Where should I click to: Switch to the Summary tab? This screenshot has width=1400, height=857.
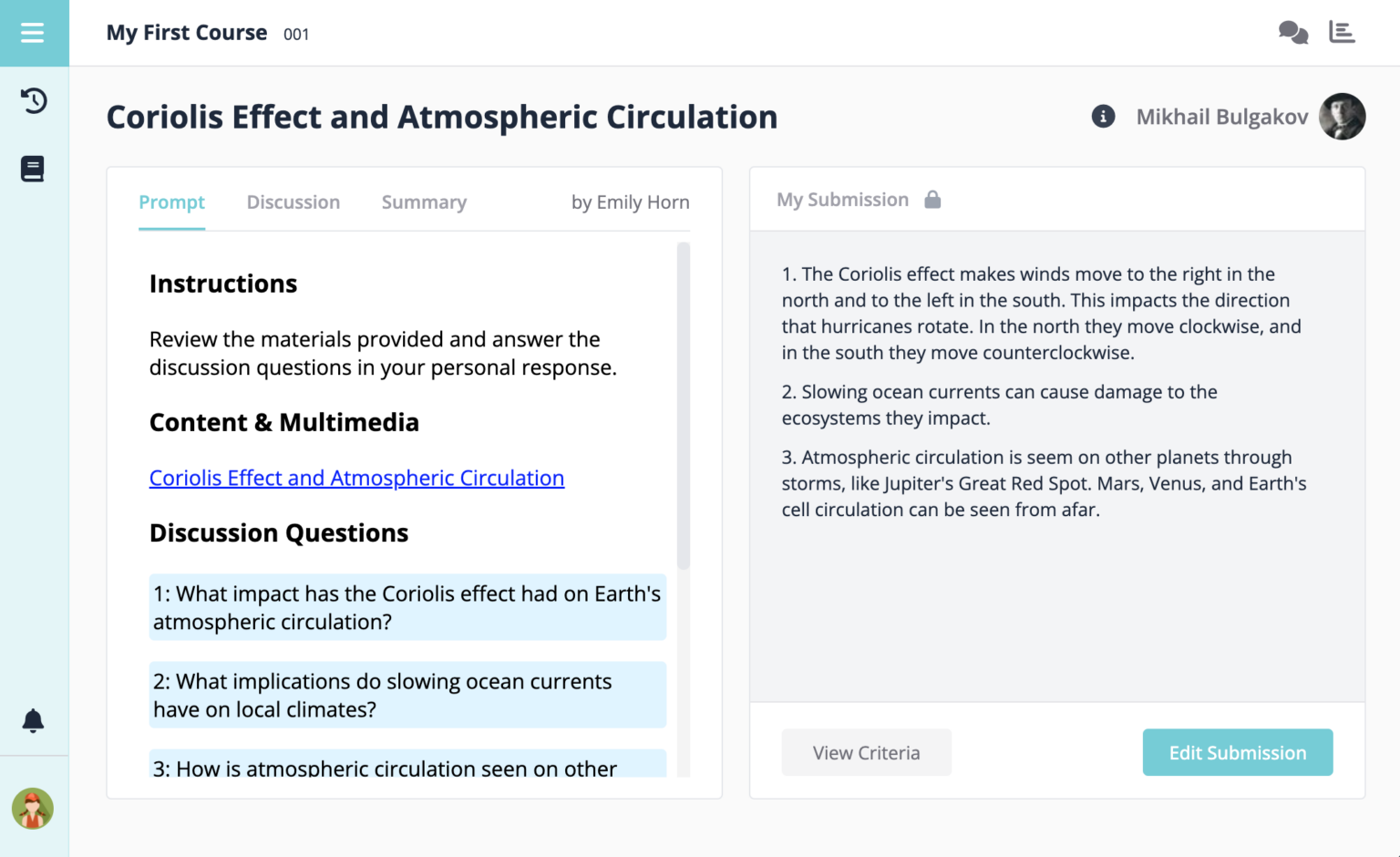pos(424,201)
